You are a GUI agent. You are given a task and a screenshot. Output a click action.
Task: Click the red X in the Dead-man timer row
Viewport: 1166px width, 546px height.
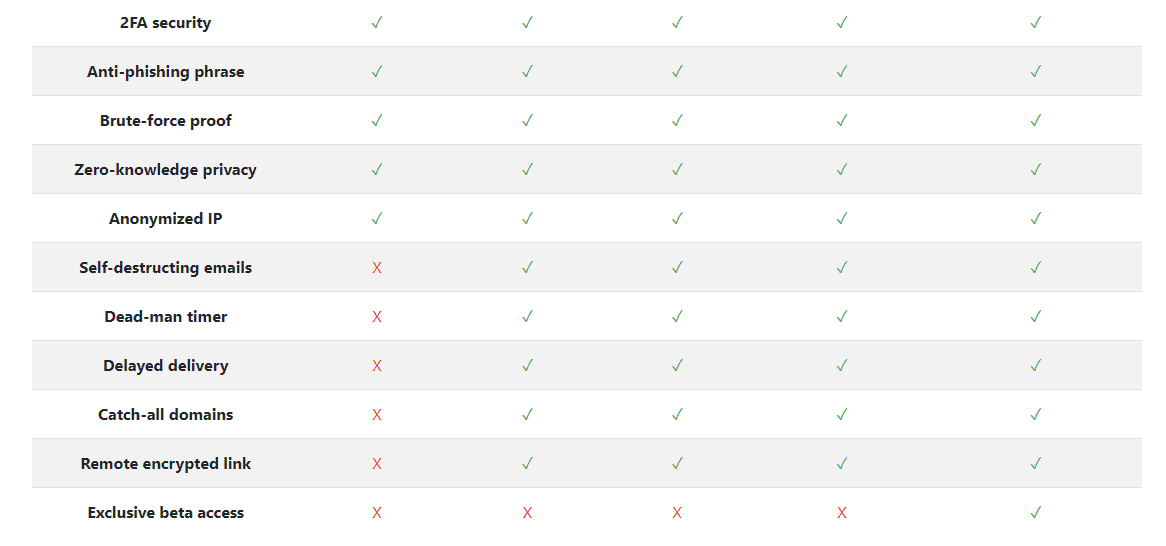[x=377, y=317]
